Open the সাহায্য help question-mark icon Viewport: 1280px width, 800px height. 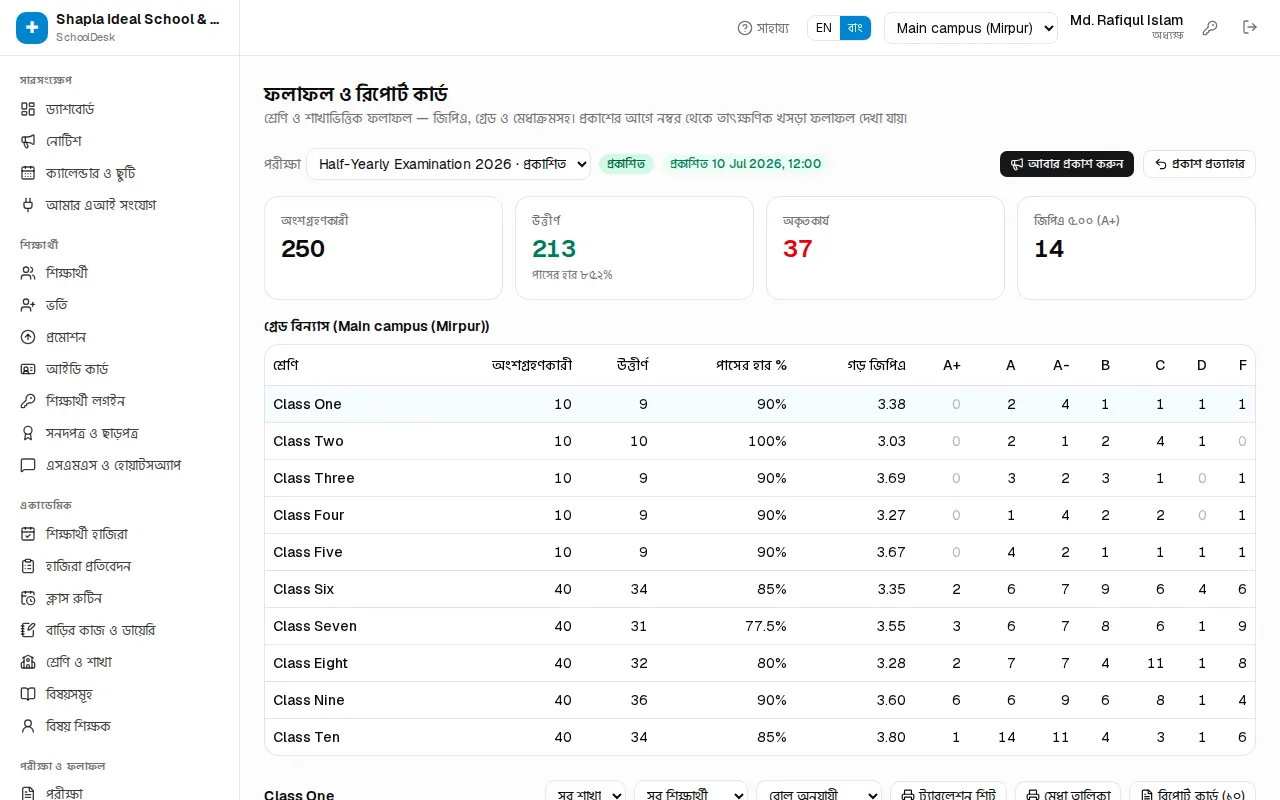coord(744,28)
